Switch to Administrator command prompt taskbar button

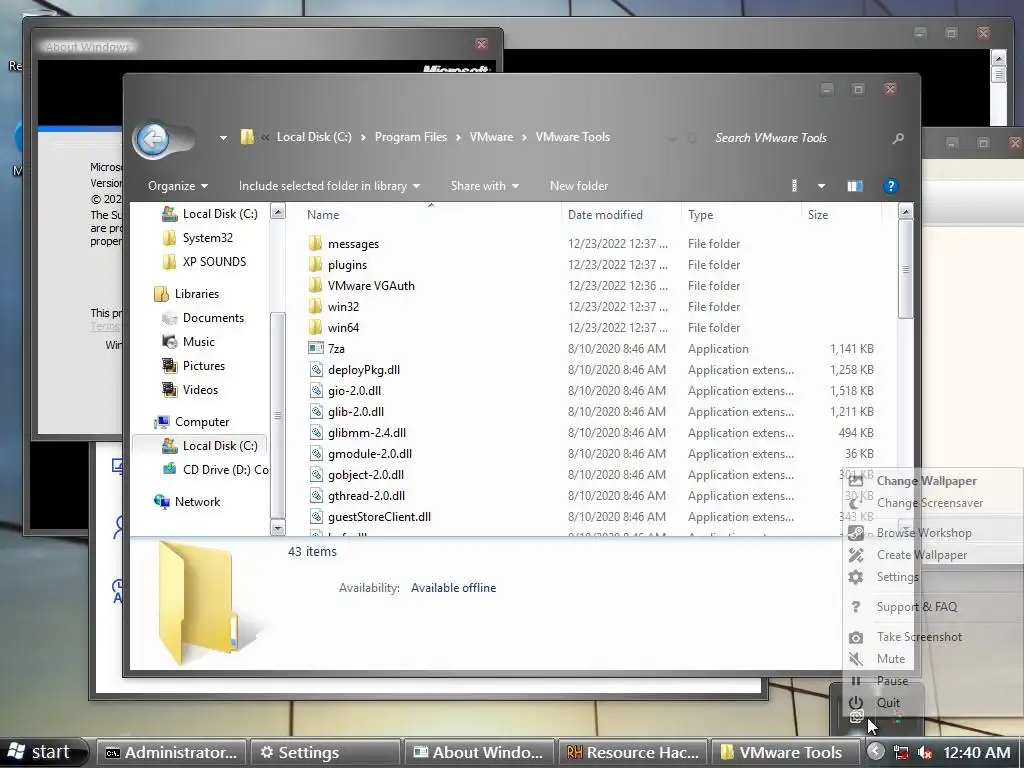pos(172,752)
